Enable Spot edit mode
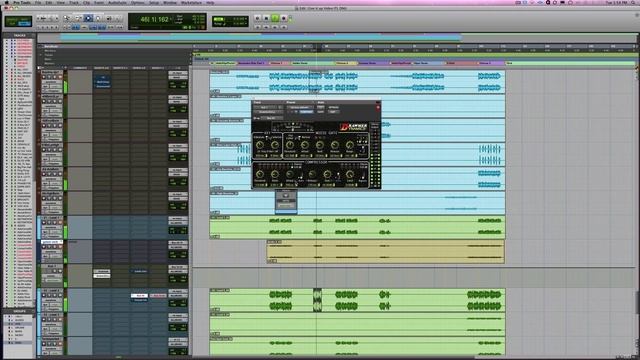The width and height of the screenshot is (640, 360). (x=25, y=19)
